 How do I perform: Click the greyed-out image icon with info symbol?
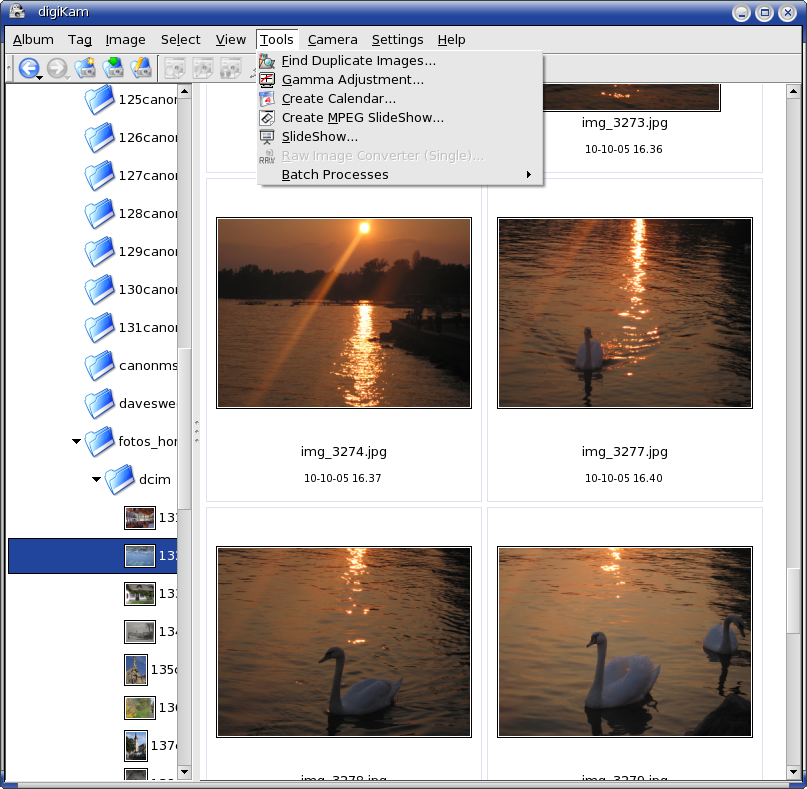[231, 68]
